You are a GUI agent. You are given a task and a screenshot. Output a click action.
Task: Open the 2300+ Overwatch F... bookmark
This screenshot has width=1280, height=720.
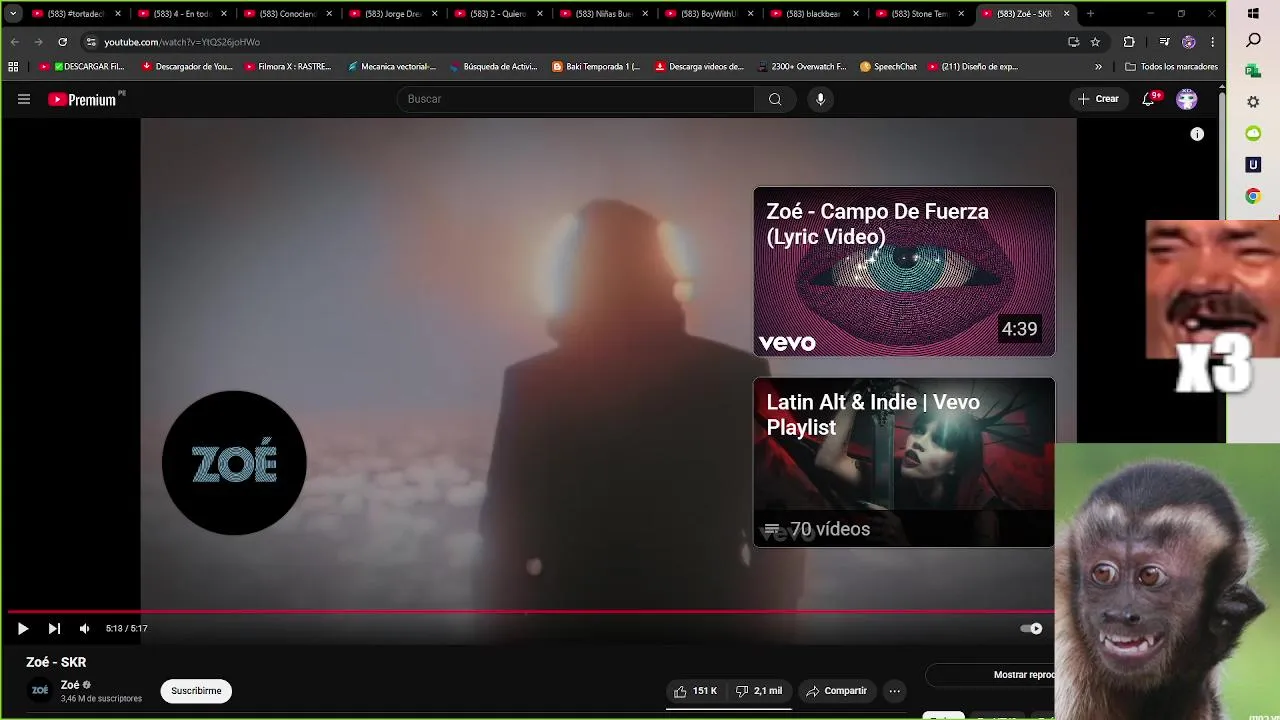(x=802, y=67)
